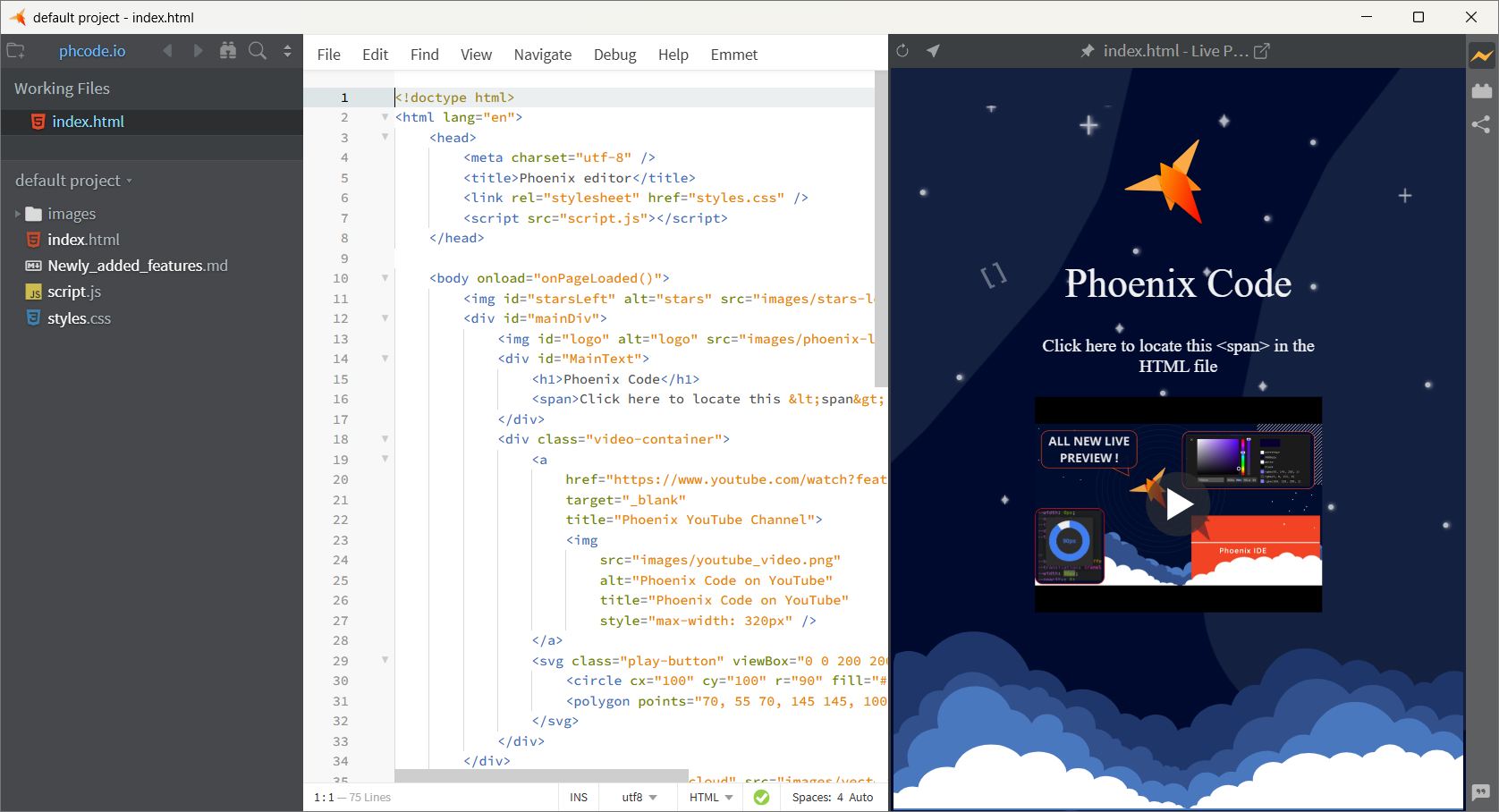Open live preview in external browser

coord(1262,51)
